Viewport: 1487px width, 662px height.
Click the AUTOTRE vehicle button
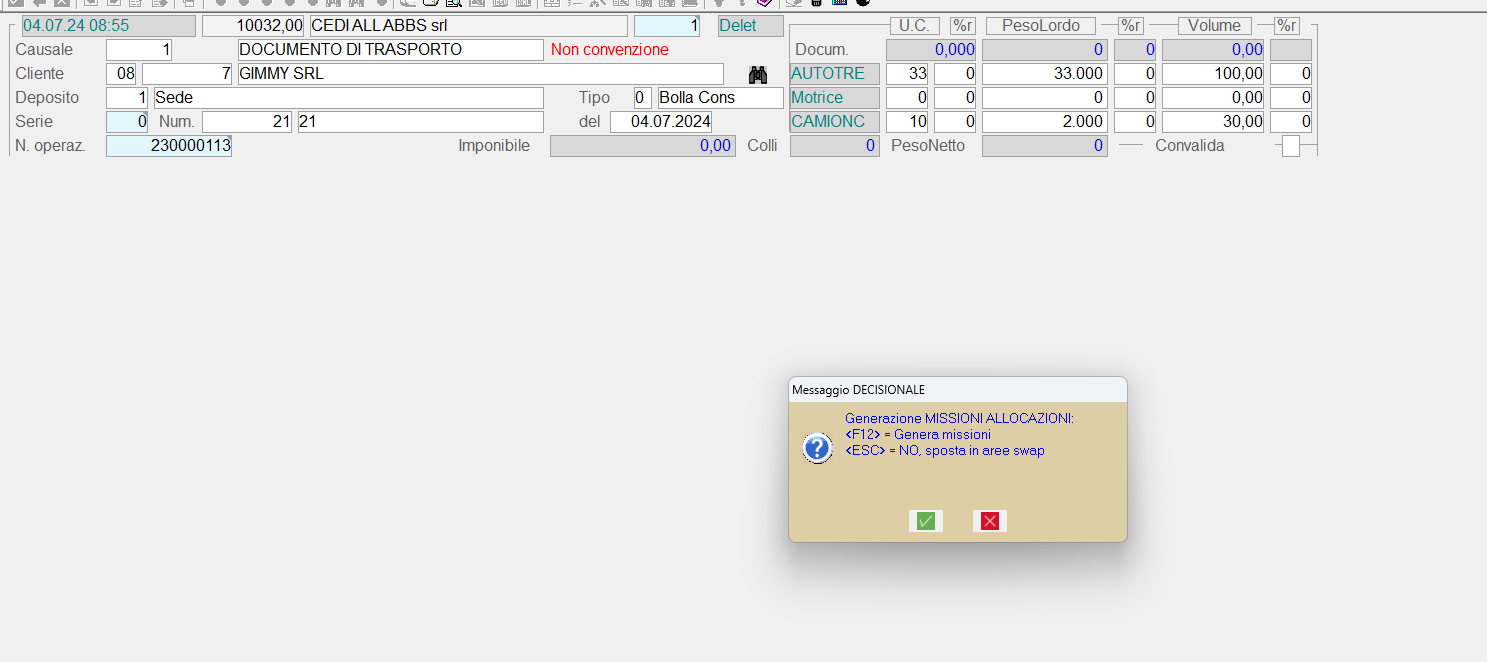click(834, 74)
